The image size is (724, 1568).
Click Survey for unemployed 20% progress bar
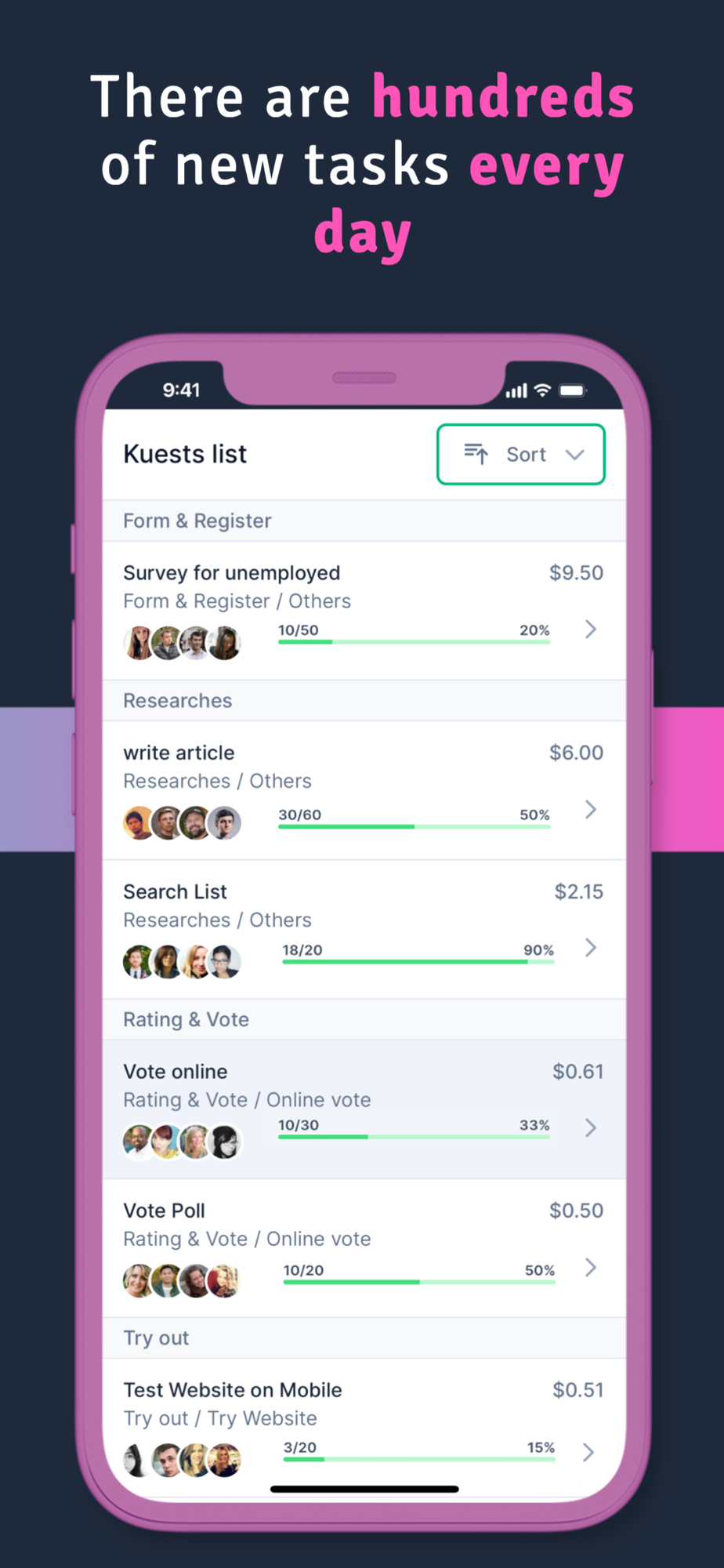pos(414,641)
